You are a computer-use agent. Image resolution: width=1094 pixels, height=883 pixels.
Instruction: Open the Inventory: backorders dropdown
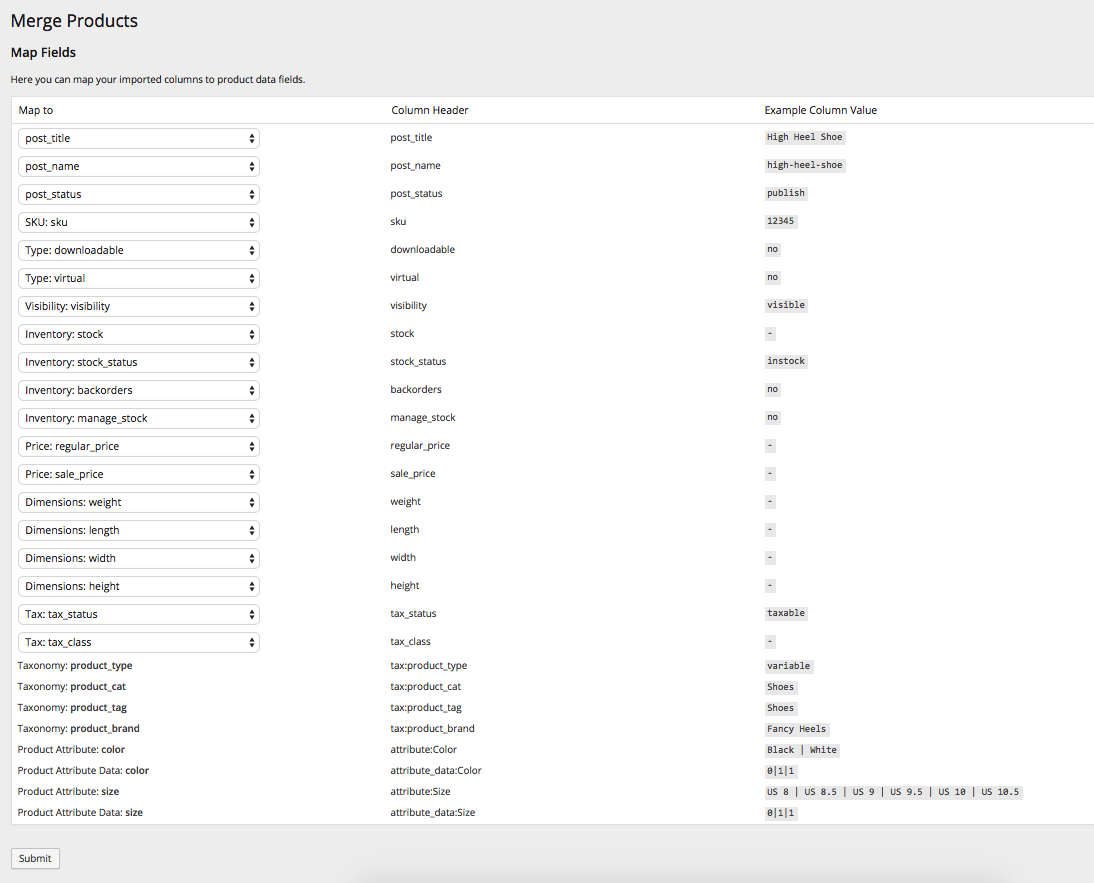(x=138, y=389)
